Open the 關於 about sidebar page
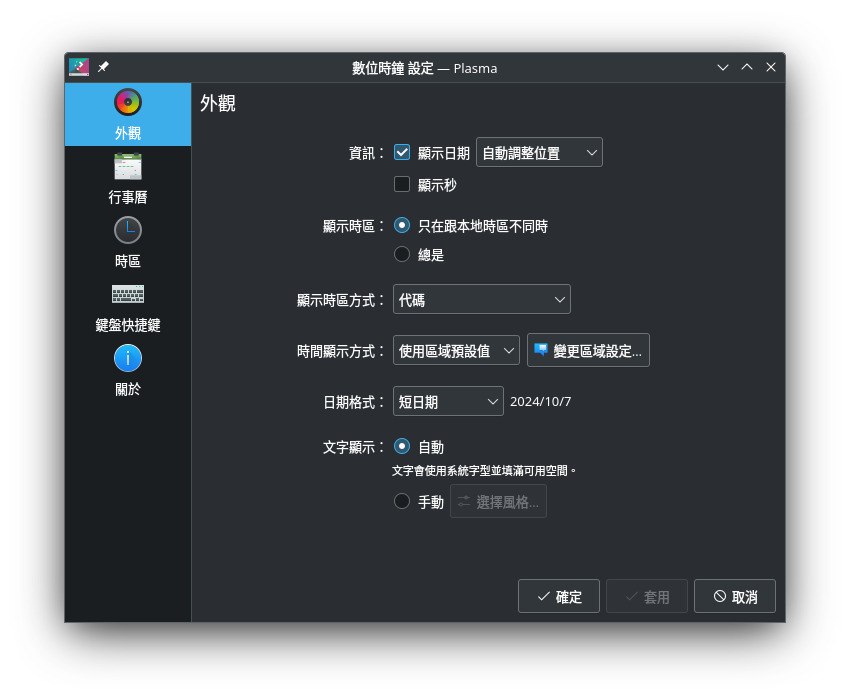 (x=127, y=370)
